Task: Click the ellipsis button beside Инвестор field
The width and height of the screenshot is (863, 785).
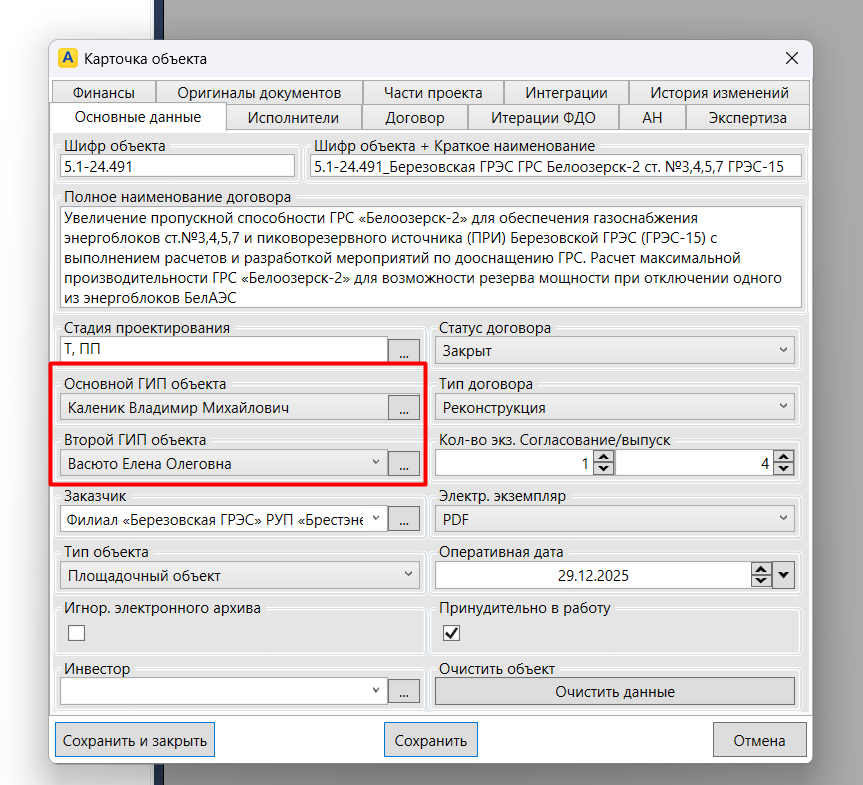Action: (403, 691)
